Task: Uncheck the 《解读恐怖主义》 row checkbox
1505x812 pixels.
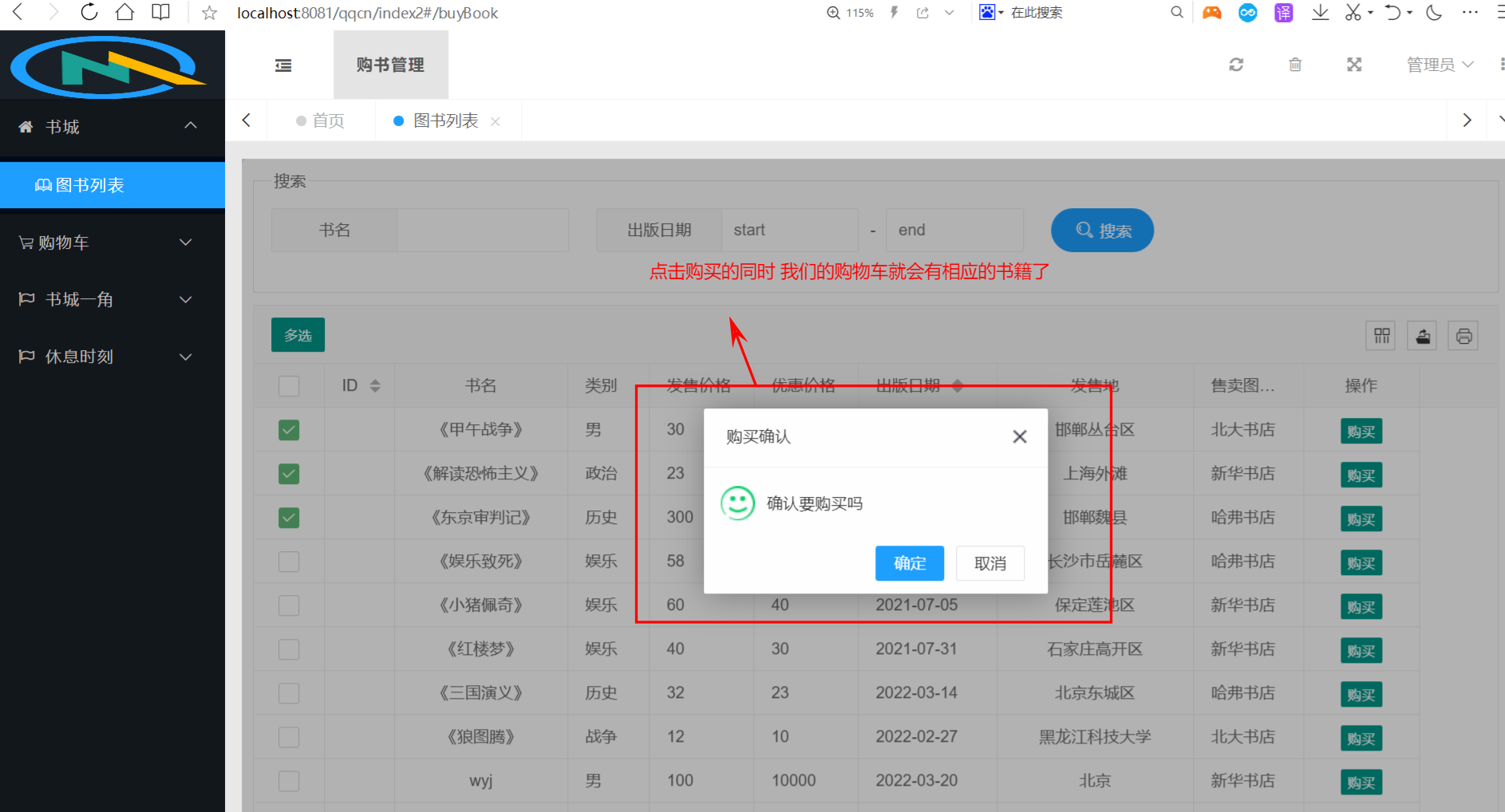Action: coord(289,474)
